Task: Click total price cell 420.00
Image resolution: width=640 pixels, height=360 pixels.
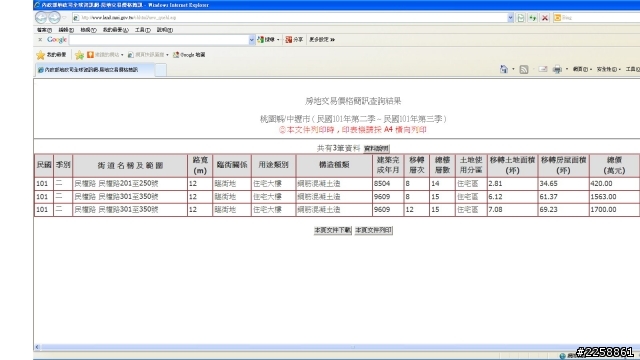Action: coord(614,184)
